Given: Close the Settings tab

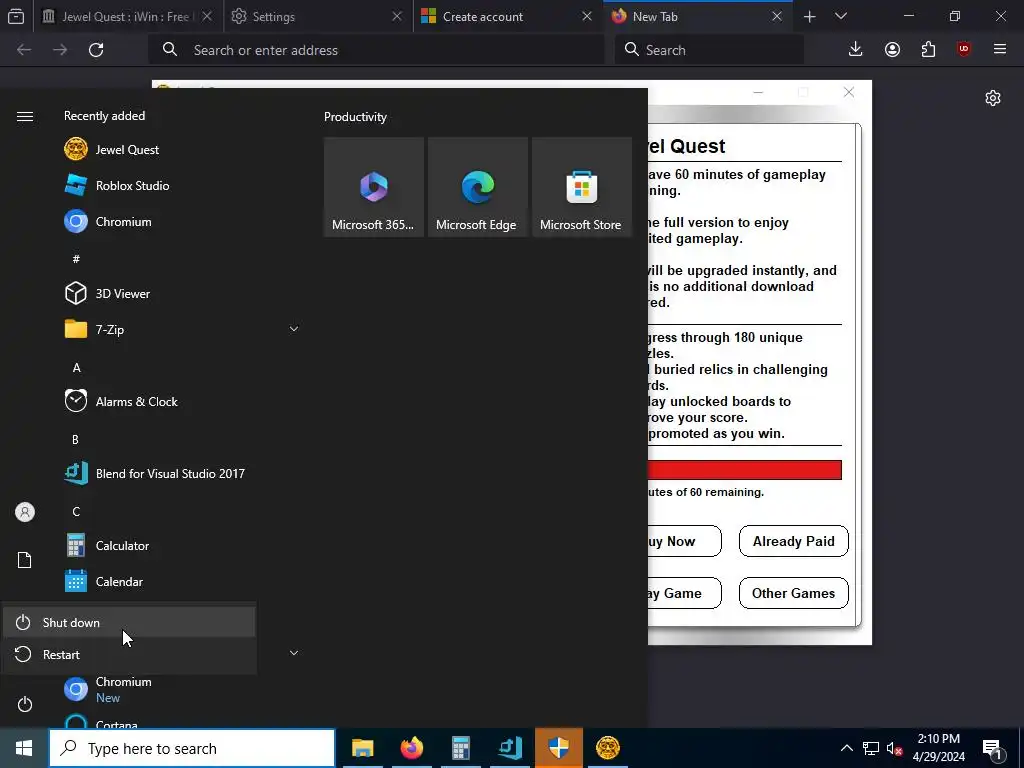Looking at the screenshot, I should [396, 16].
